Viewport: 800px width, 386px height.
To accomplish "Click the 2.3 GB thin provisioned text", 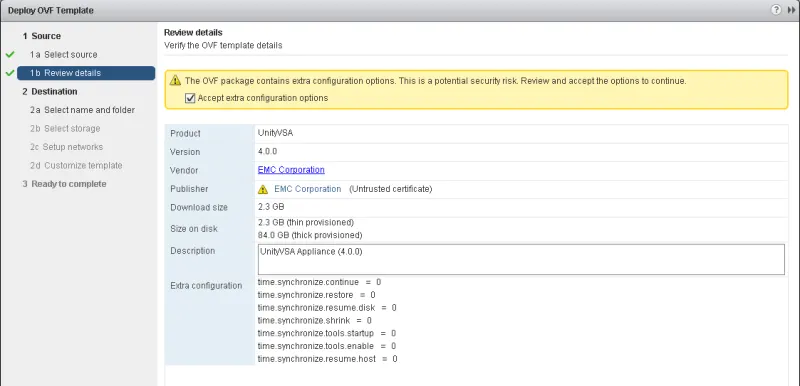I will 306,222.
